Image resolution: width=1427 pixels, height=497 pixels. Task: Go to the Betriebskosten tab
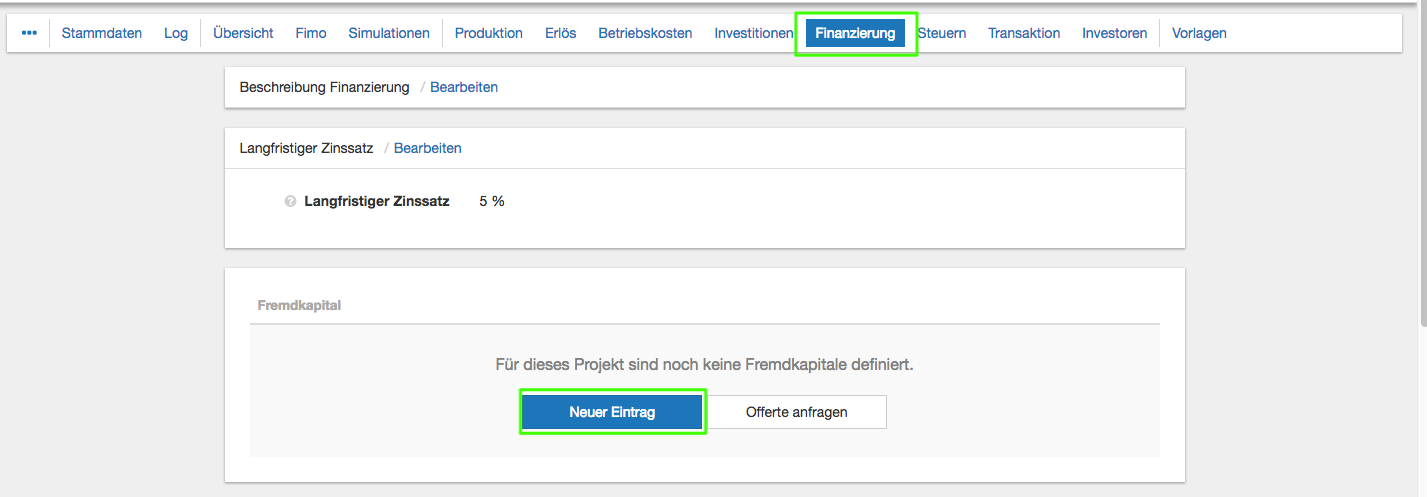click(x=645, y=33)
